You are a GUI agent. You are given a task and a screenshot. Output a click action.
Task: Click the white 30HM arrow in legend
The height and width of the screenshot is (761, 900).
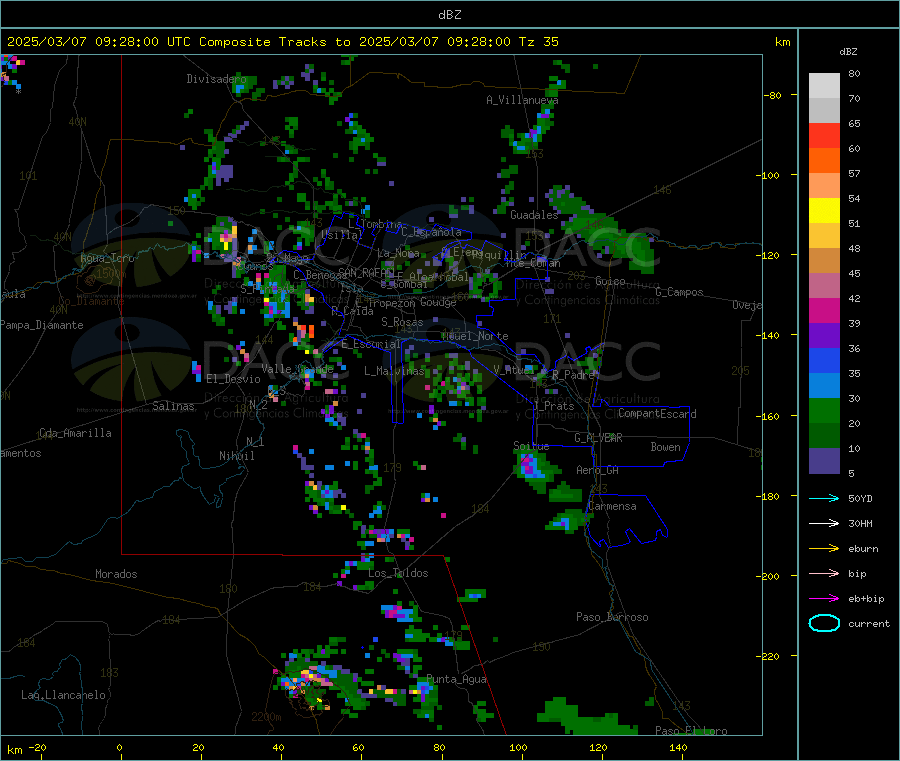[x=824, y=523]
